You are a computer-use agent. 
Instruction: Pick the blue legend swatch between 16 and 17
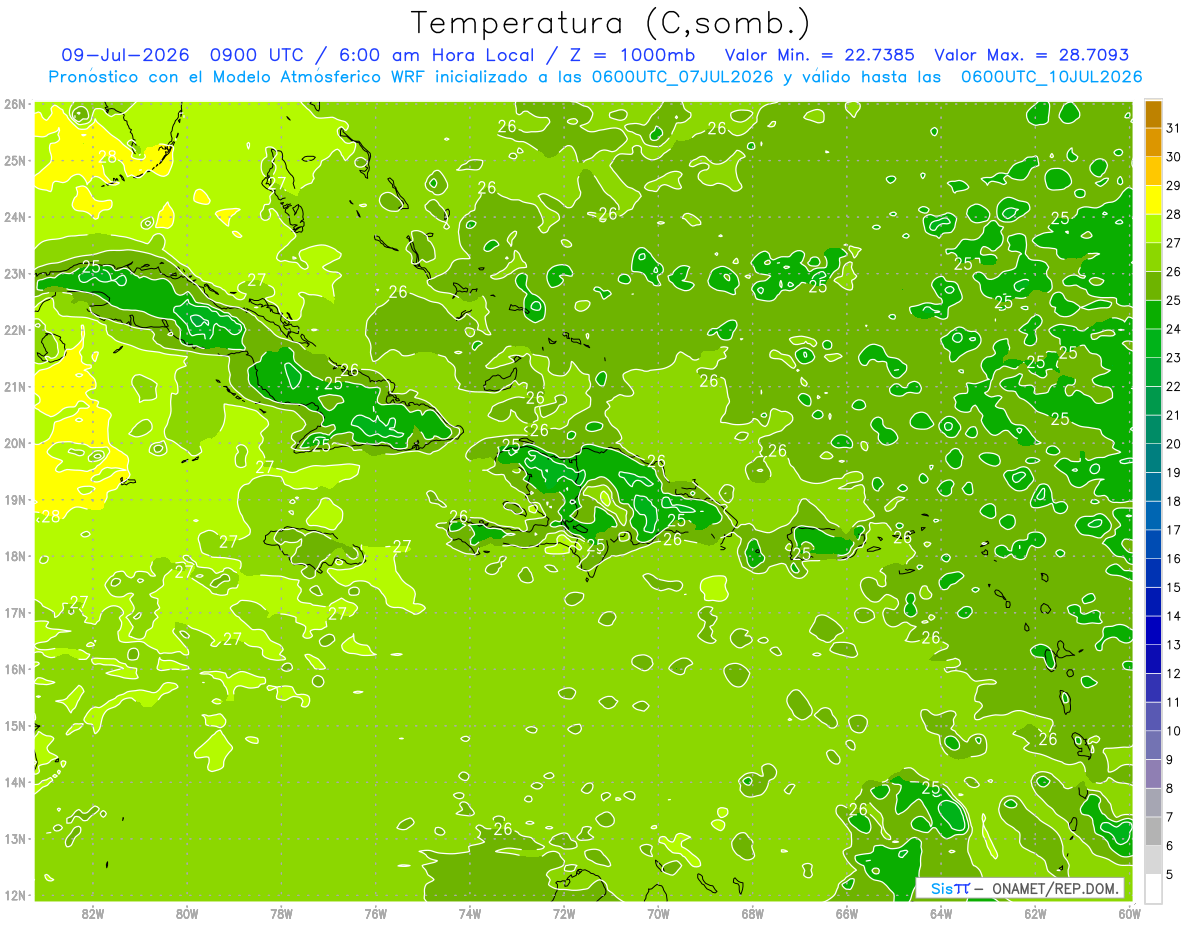pos(1153,544)
